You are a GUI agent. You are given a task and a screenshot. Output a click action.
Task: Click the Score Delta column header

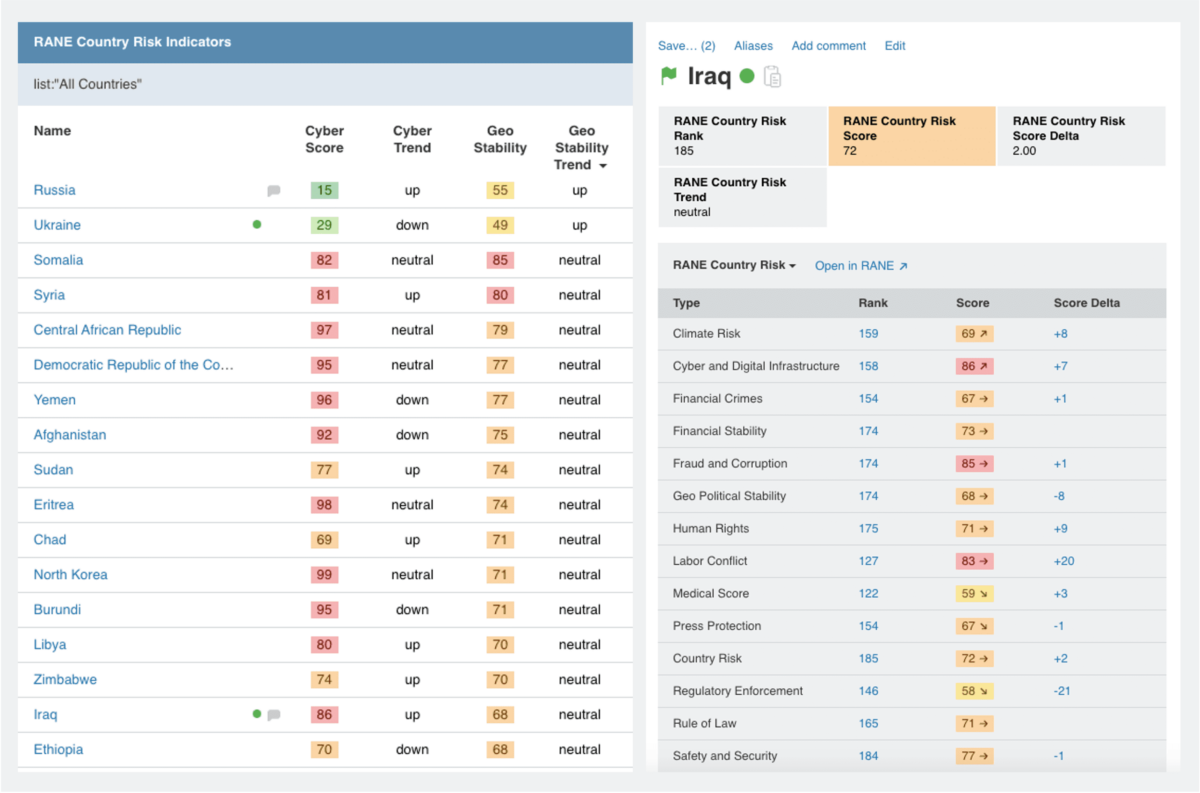(1087, 303)
